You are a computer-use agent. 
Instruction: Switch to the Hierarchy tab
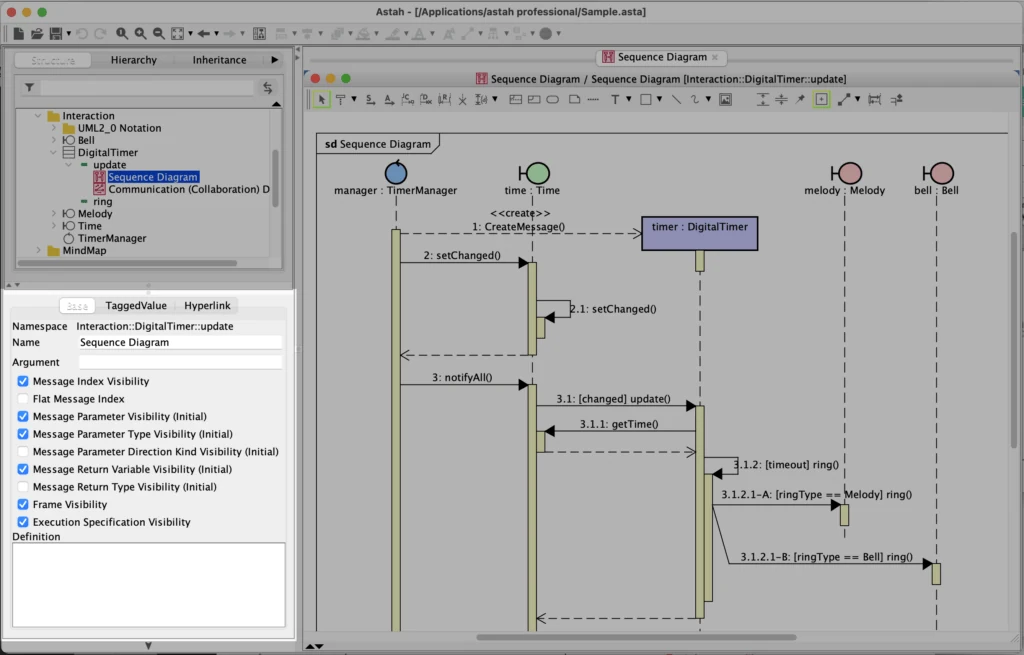134,60
